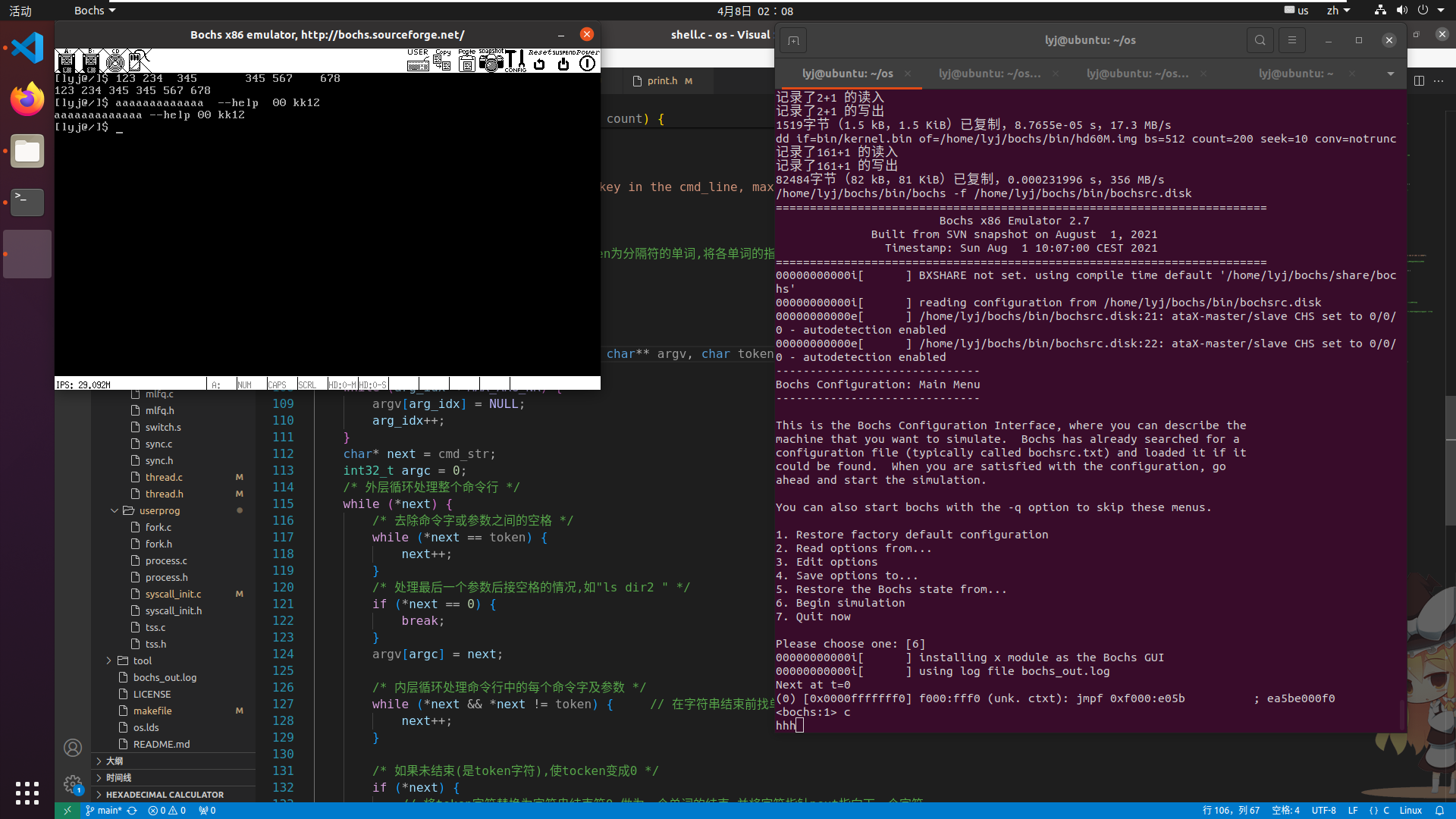The height and width of the screenshot is (819, 1456).
Task: Click the Suspend icon in Bochs toolbar
Action: coord(563,61)
